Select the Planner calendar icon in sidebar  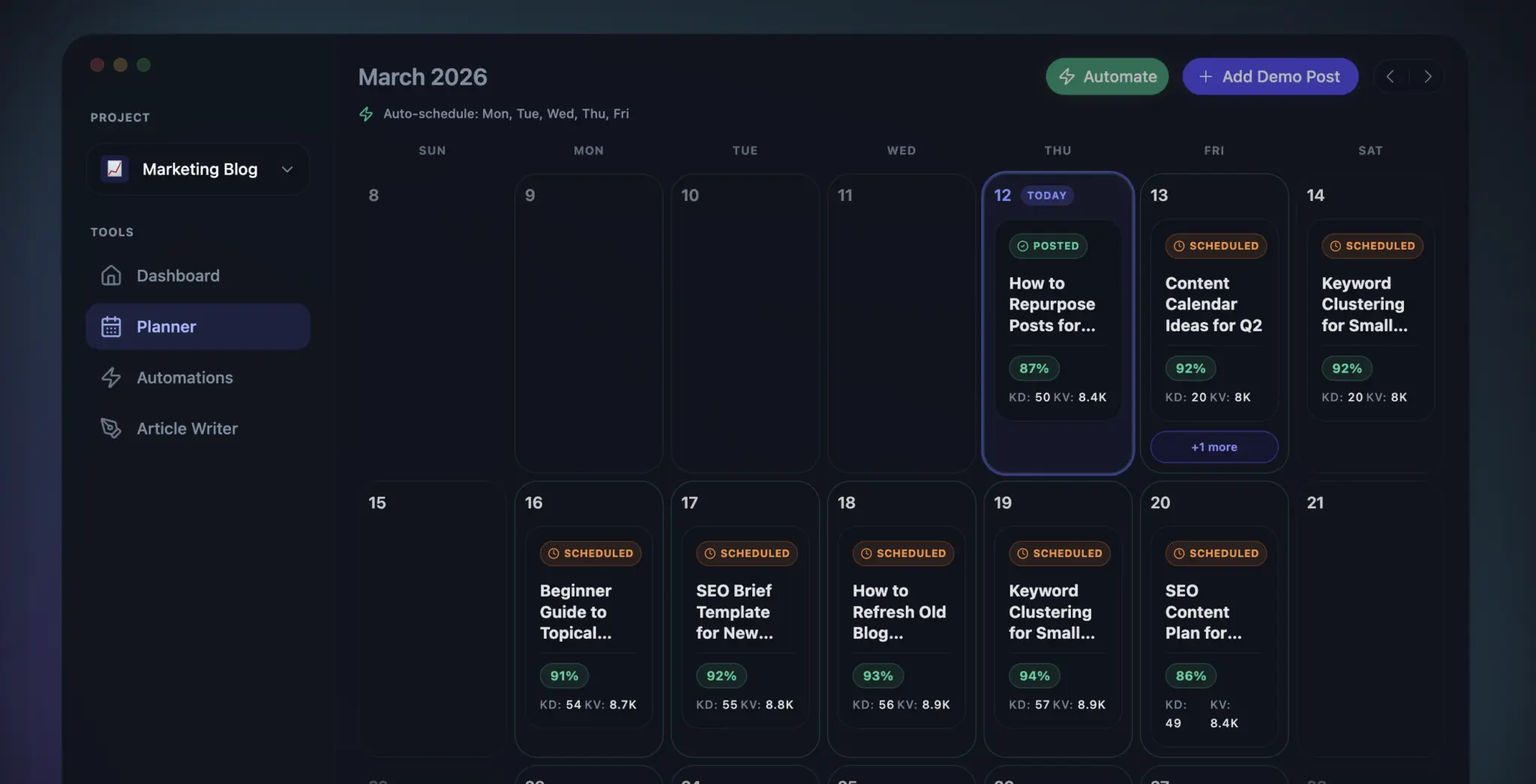coord(111,326)
